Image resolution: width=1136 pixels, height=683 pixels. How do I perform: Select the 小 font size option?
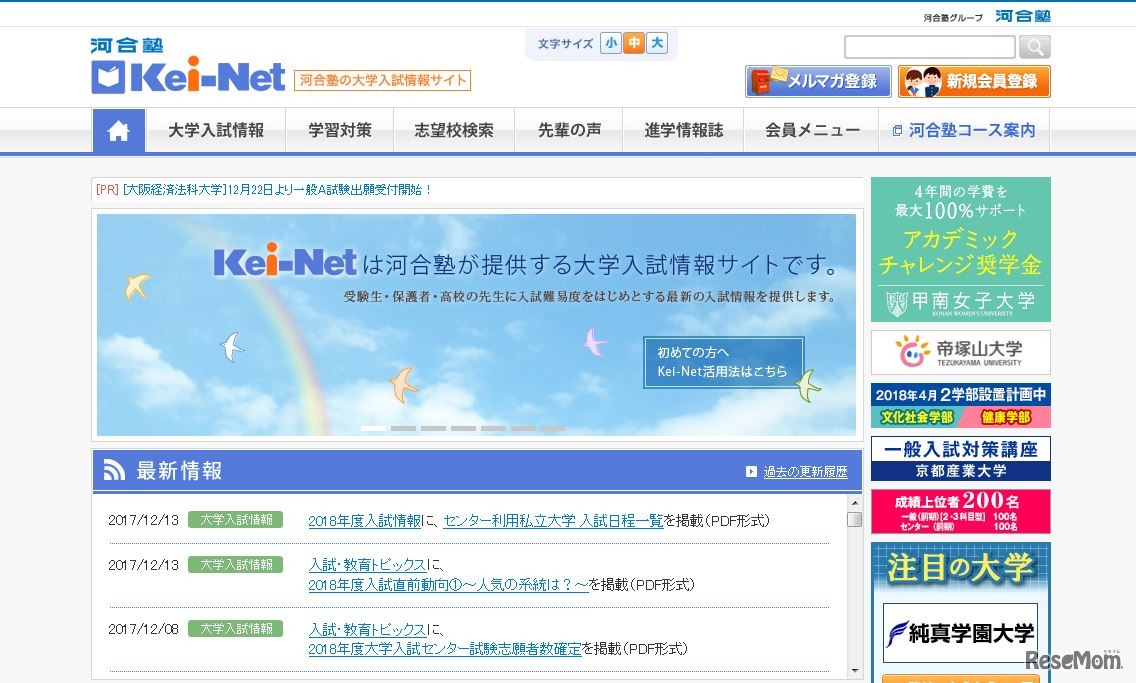pos(611,43)
